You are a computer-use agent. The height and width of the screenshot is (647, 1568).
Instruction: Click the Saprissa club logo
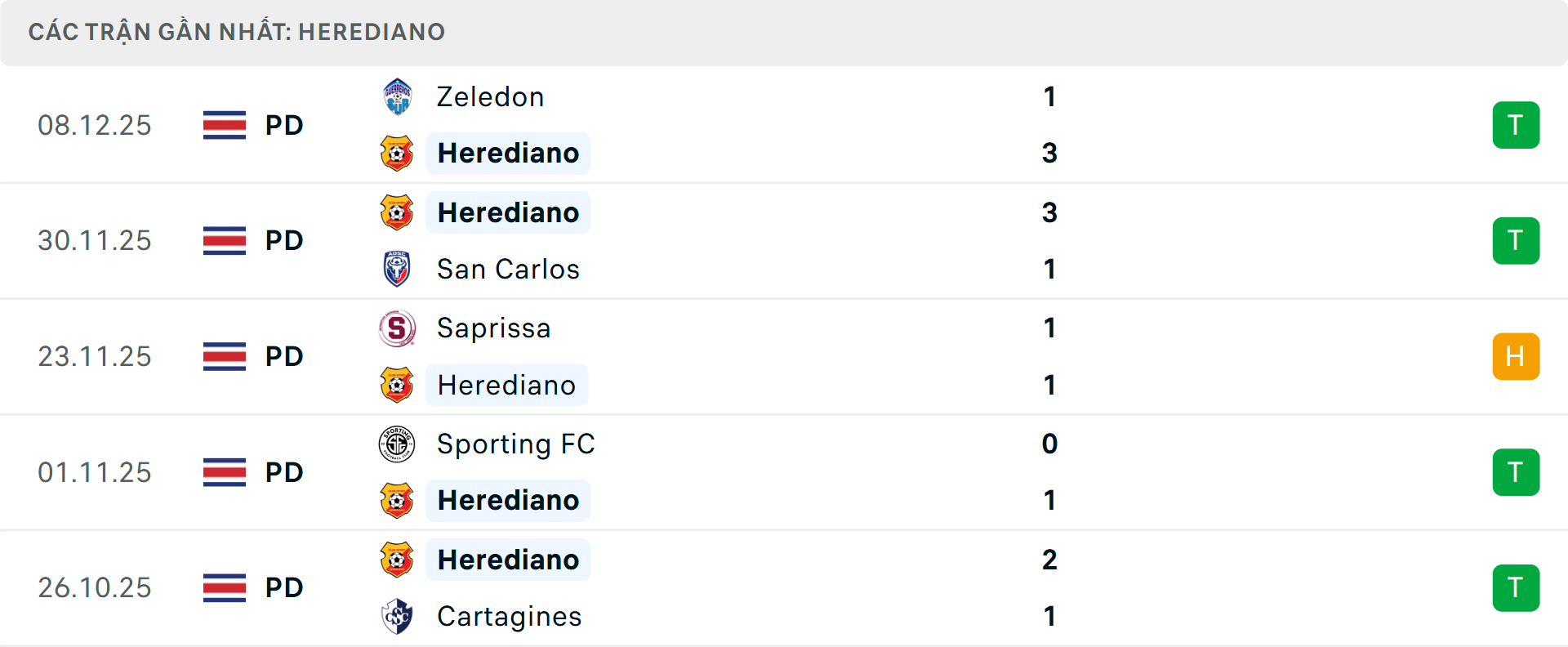(398, 328)
